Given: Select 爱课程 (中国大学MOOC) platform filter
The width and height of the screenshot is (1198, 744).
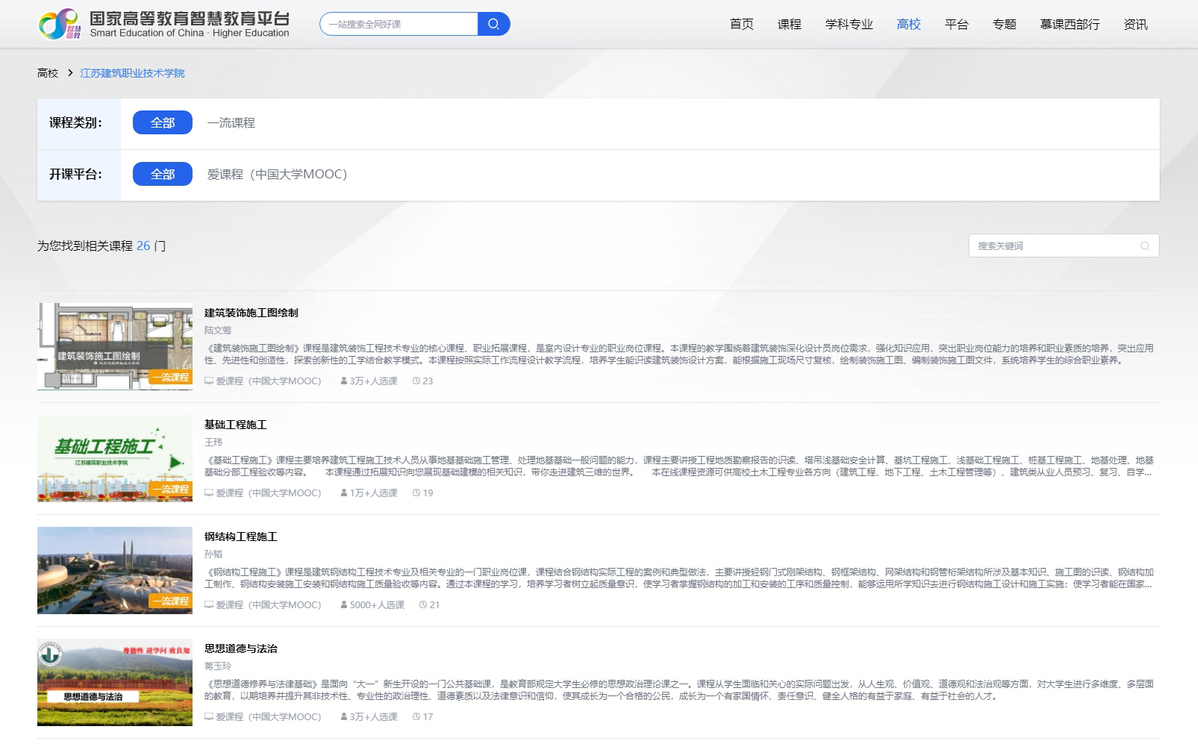Looking at the screenshot, I should [277, 174].
